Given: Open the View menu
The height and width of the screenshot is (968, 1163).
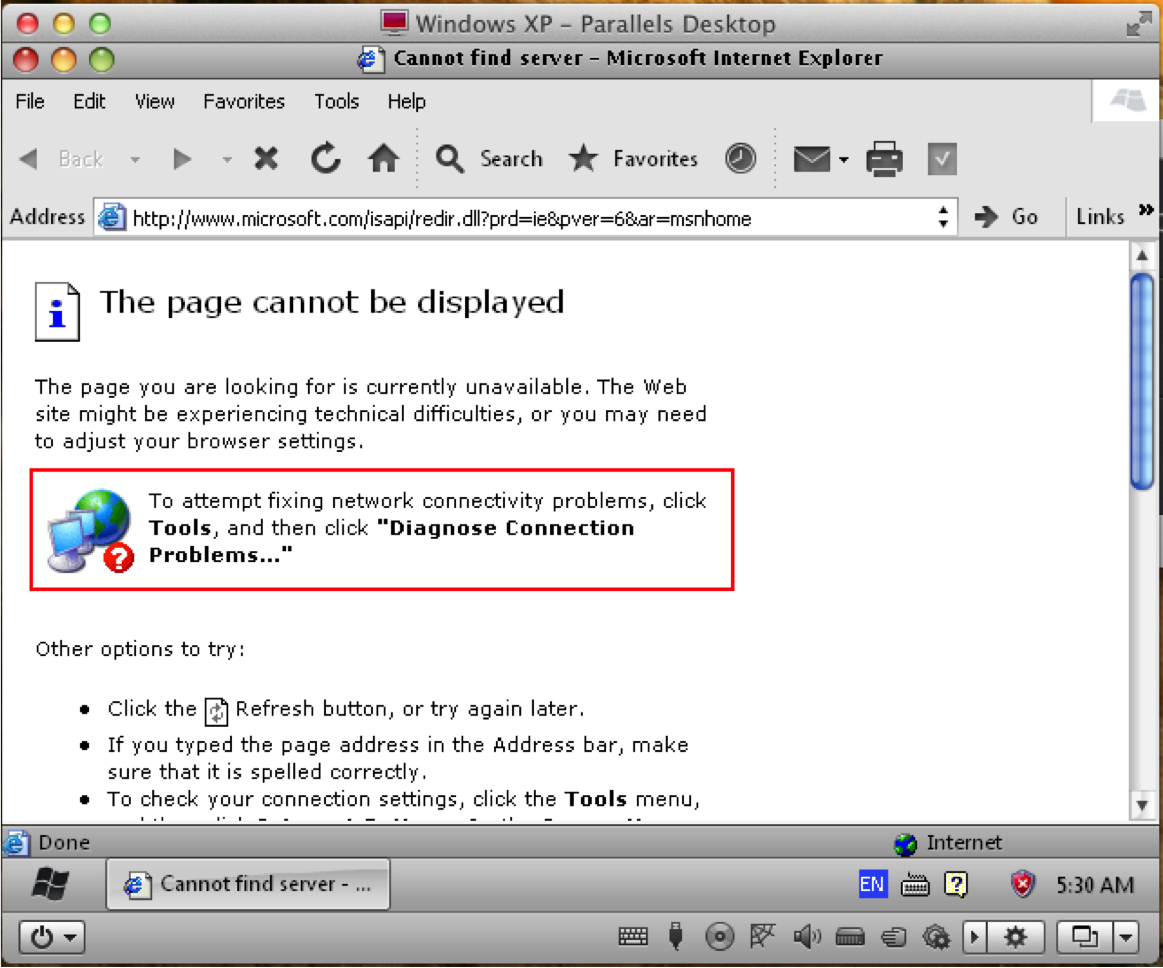Looking at the screenshot, I should 154,101.
